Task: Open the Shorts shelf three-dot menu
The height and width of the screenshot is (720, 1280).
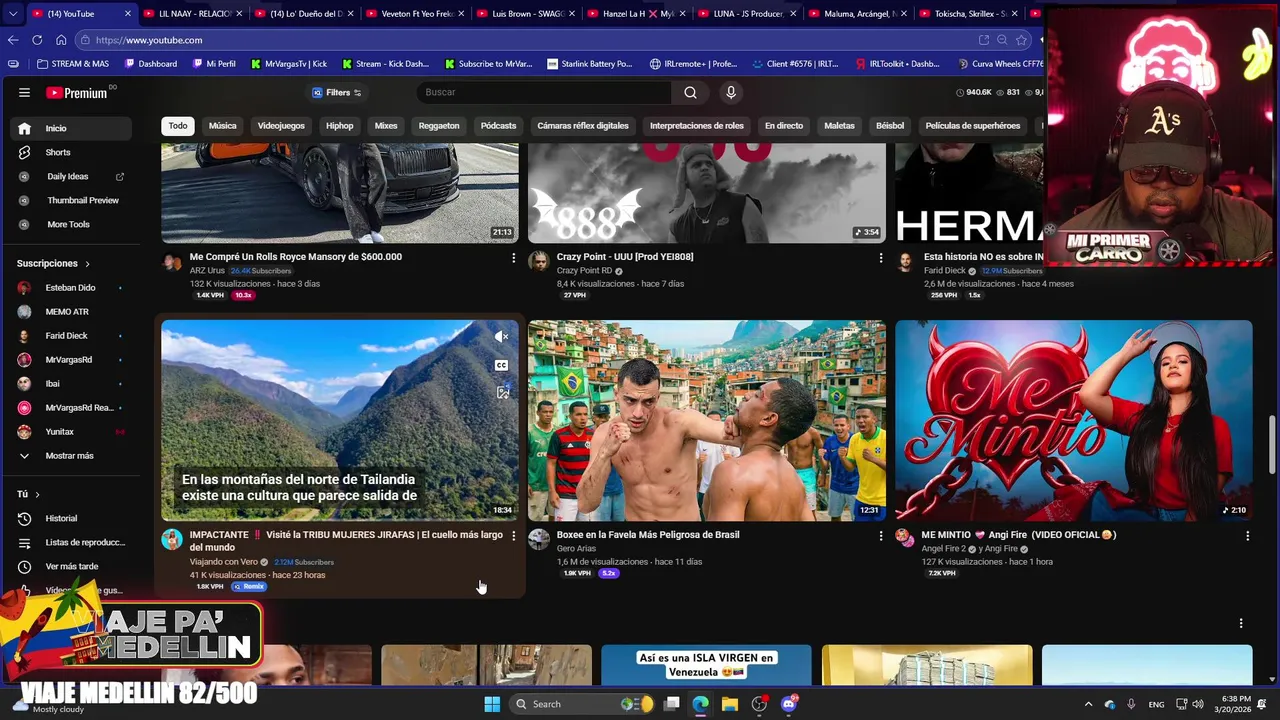Action: coord(1241,623)
